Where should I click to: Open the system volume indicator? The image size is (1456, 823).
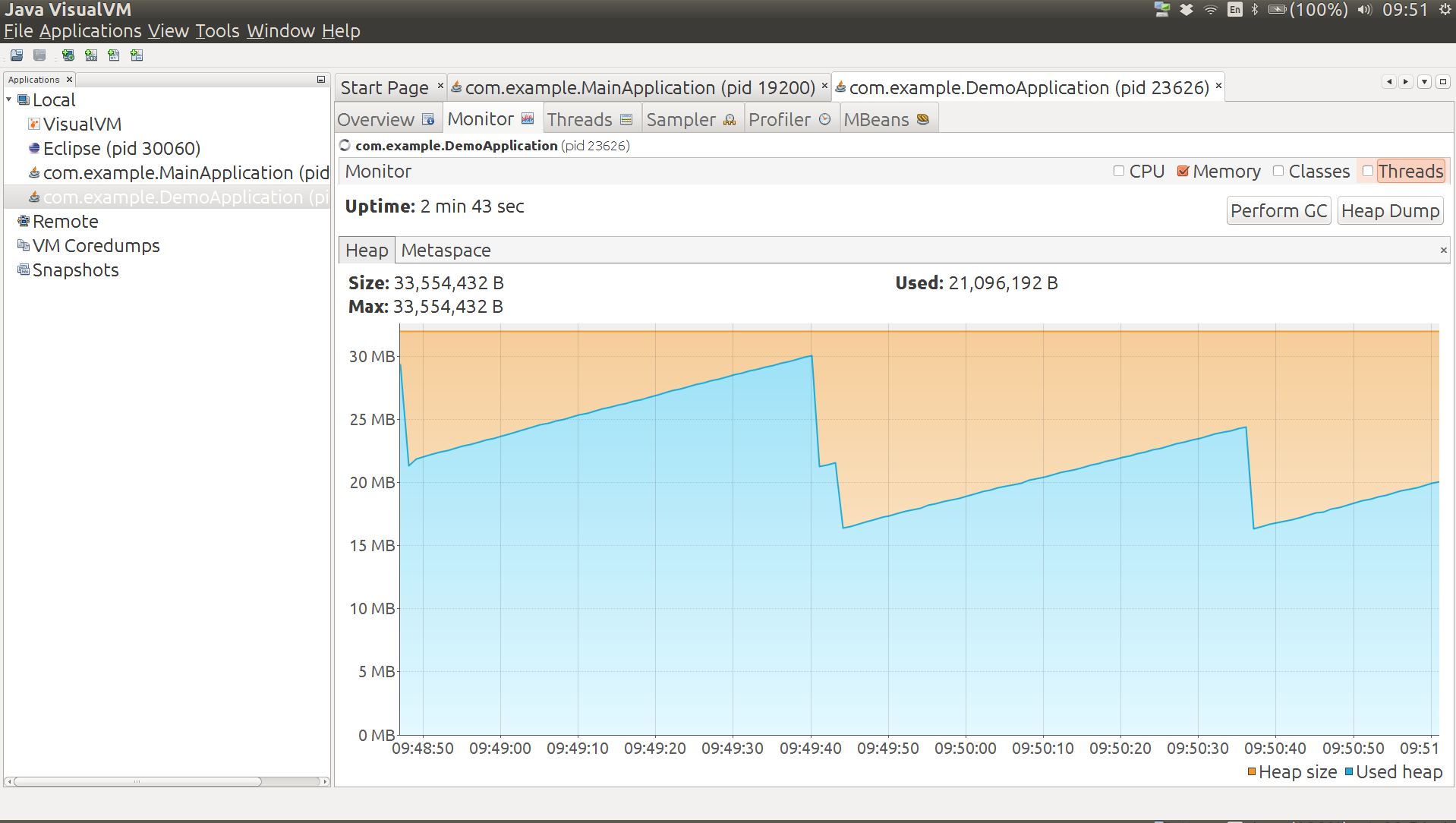tap(1365, 10)
